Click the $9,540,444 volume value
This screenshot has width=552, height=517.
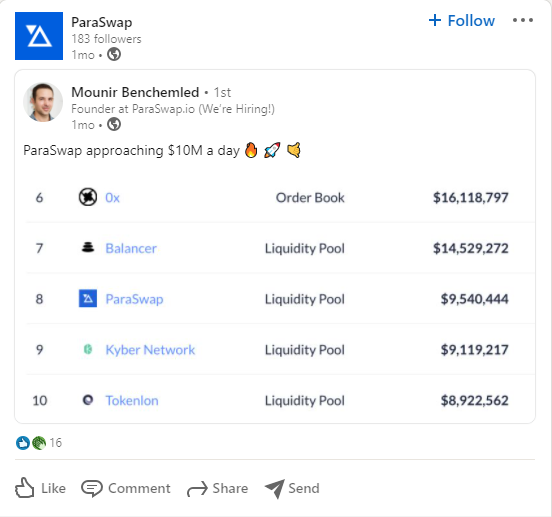(475, 299)
